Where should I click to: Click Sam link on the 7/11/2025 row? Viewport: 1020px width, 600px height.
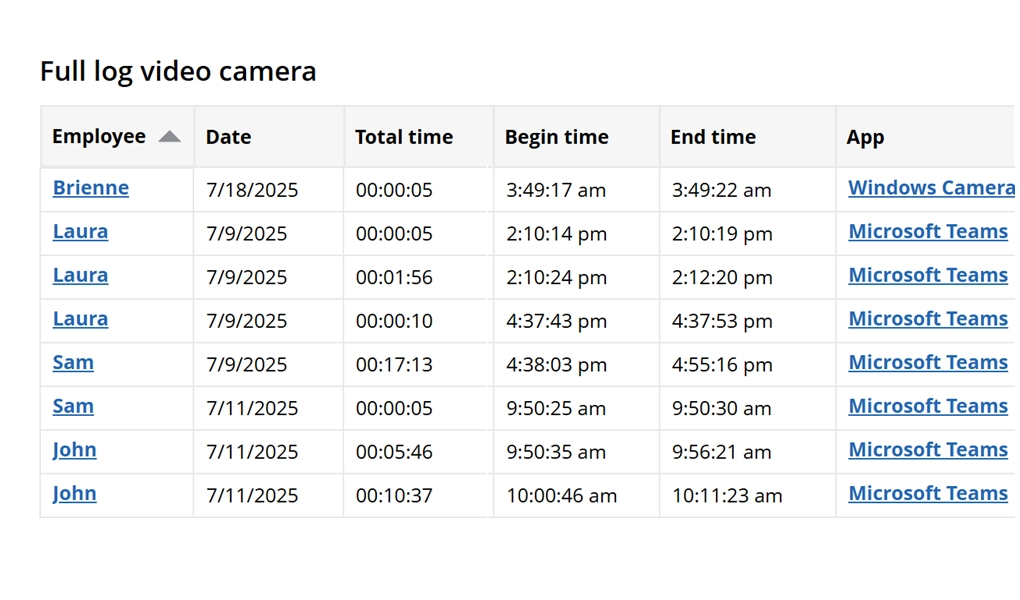[x=73, y=406]
